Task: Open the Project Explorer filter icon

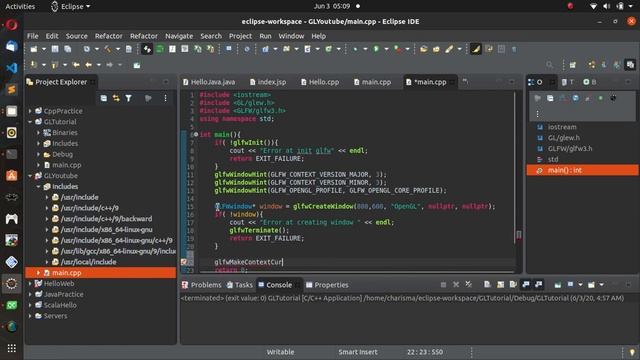Action: tap(129, 98)
